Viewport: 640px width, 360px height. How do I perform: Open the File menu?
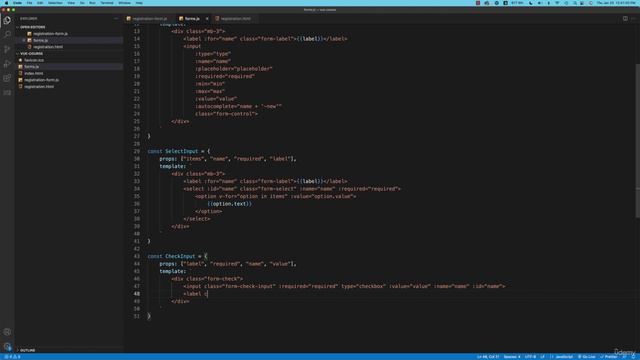coord(29,3)
